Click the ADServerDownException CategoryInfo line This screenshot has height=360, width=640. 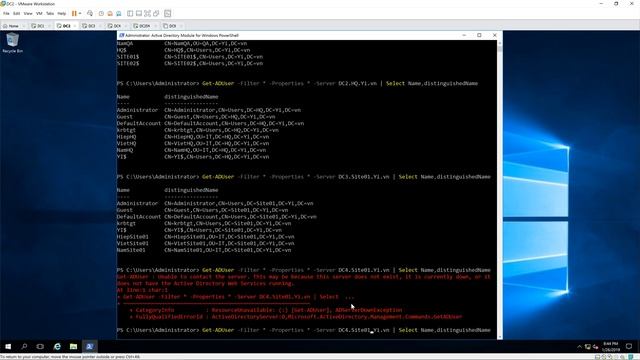coord(266,310)
